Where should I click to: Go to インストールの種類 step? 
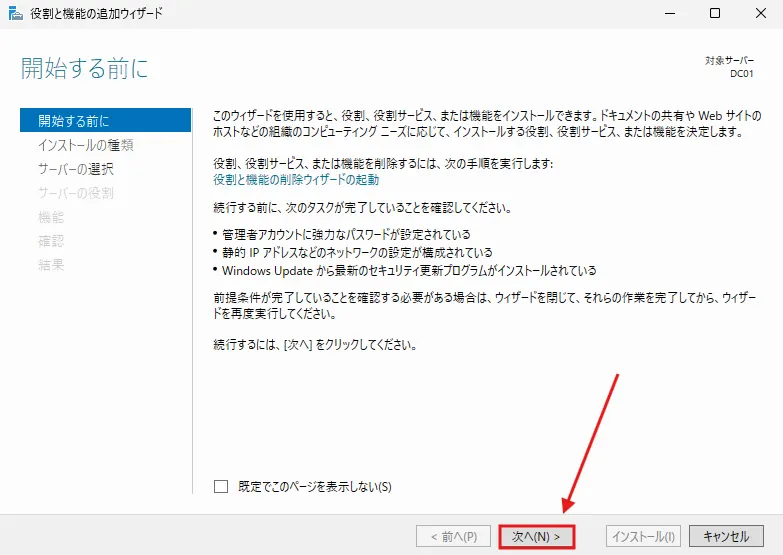pyautogui.click(x=86, y=145)
